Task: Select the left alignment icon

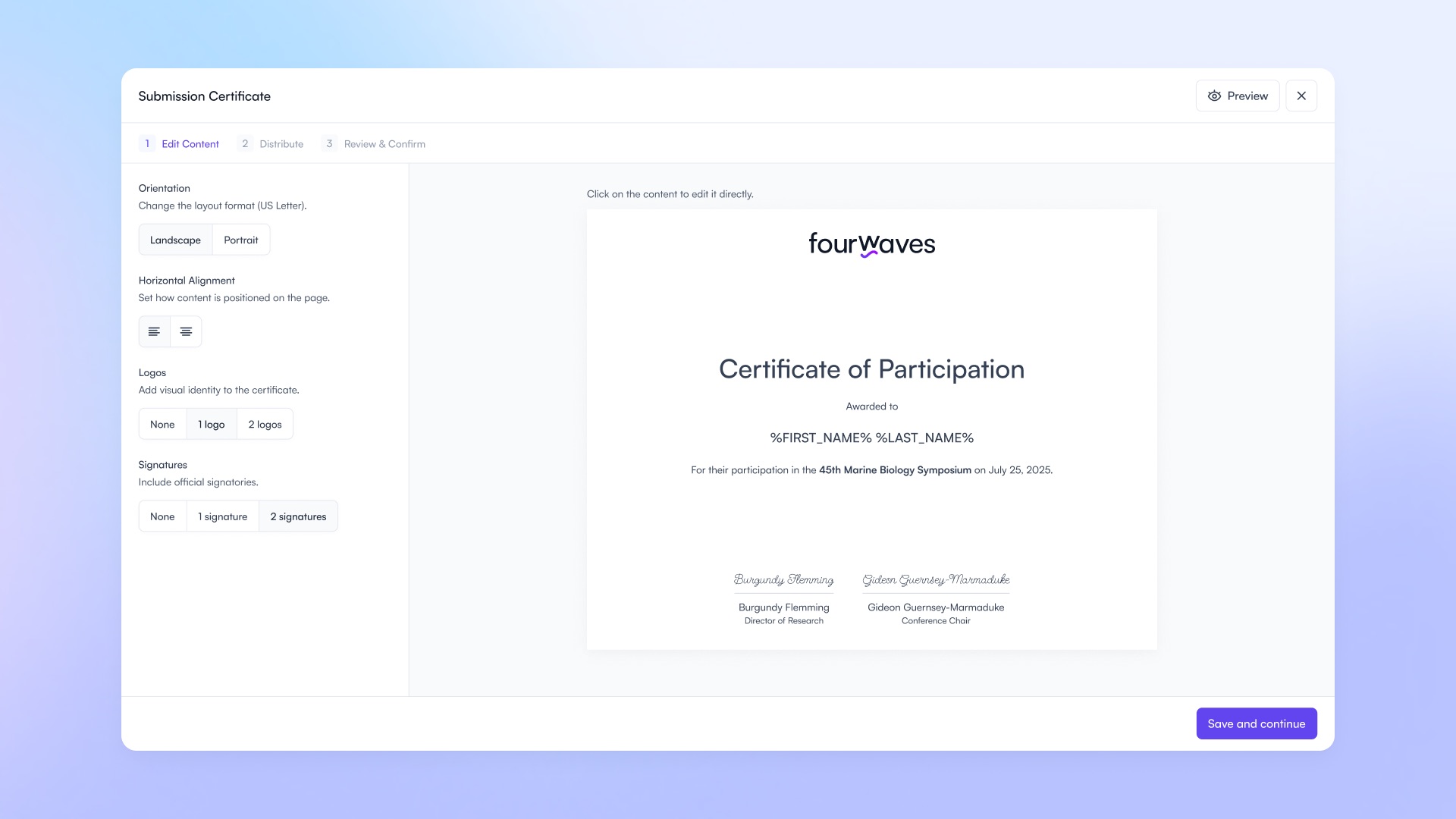Action: (154, 331)
